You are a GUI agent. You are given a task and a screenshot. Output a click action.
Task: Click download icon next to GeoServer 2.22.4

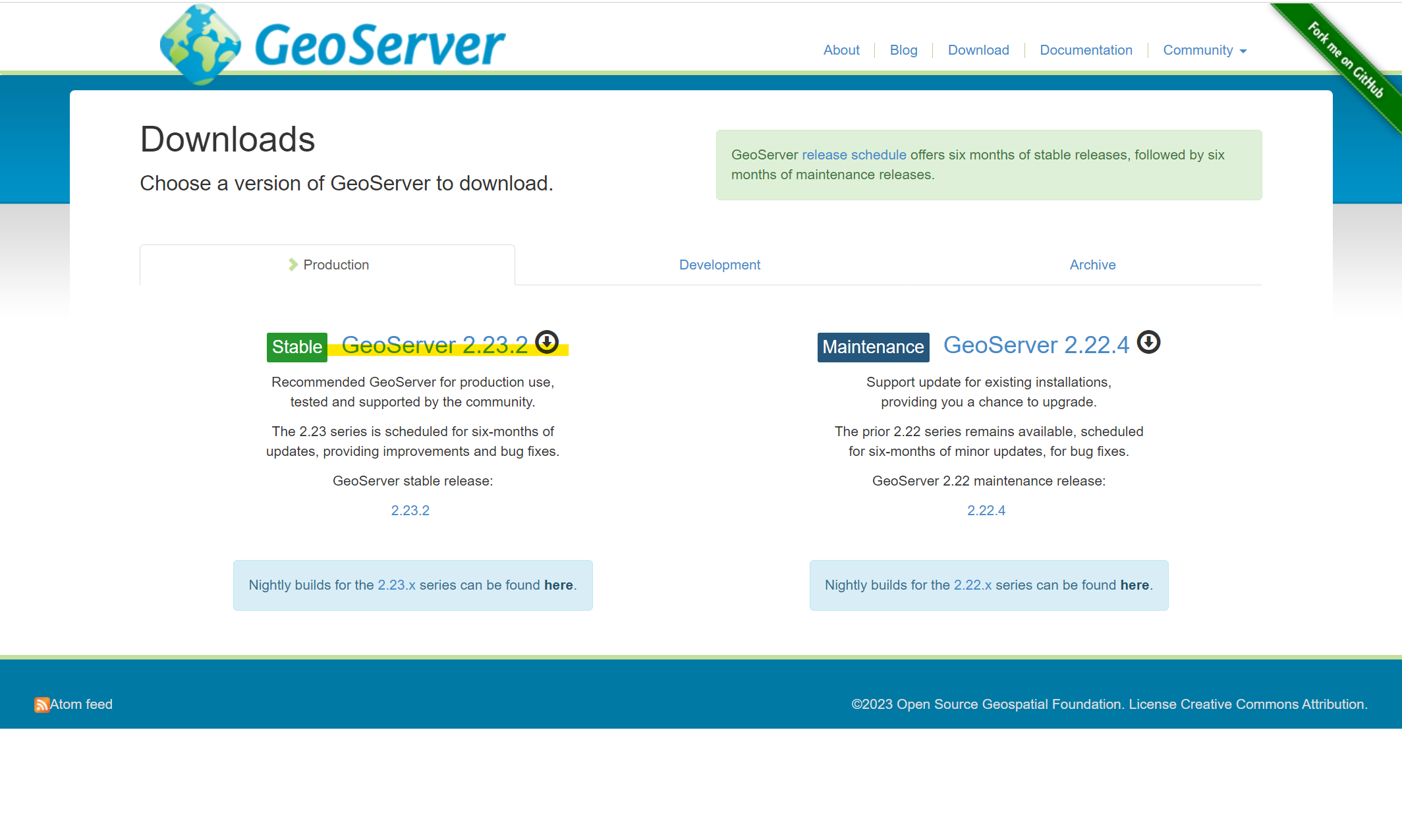[1148, 342]
